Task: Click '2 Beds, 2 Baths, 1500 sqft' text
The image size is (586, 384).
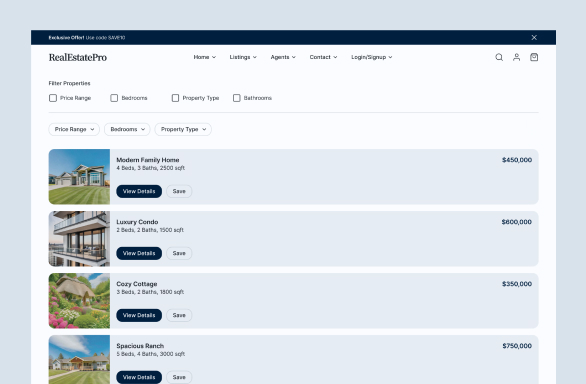Action: click(x=150, y=230)
